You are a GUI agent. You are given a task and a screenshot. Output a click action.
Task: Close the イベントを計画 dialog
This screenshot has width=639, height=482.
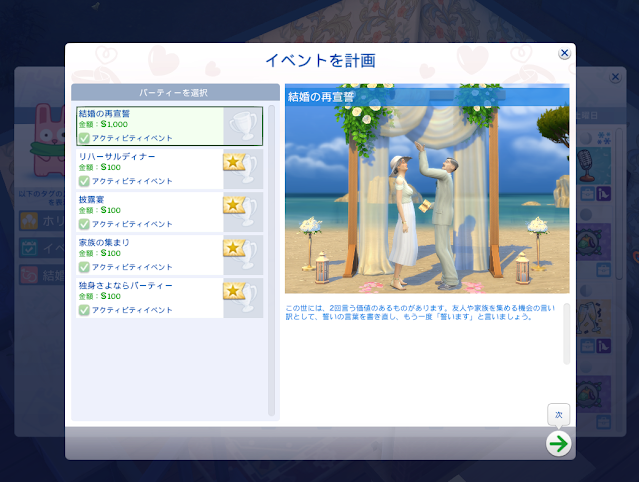click(564, 53)
